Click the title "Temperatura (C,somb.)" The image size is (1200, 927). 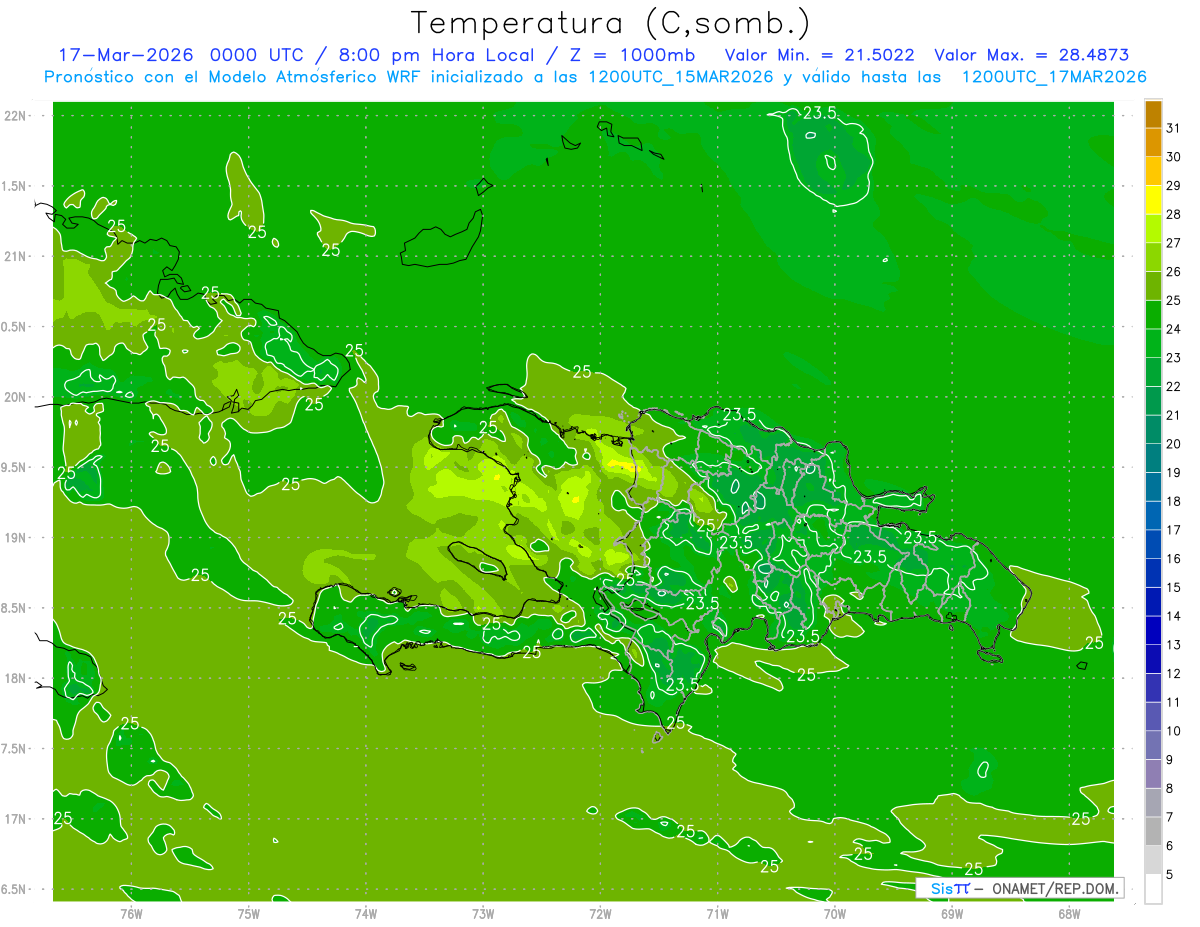click(x=611, y=24)
